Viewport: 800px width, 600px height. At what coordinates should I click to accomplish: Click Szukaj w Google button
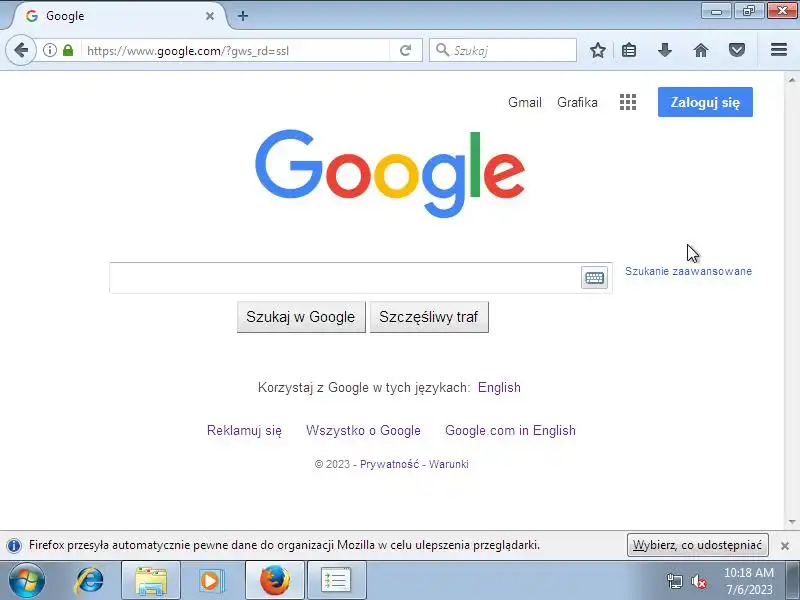click(301, 317)
